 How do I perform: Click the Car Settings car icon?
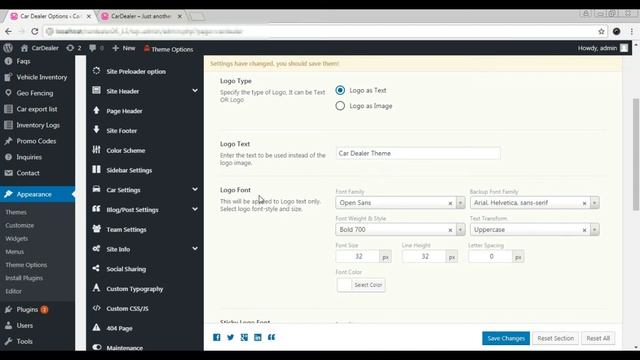[96, 189]
